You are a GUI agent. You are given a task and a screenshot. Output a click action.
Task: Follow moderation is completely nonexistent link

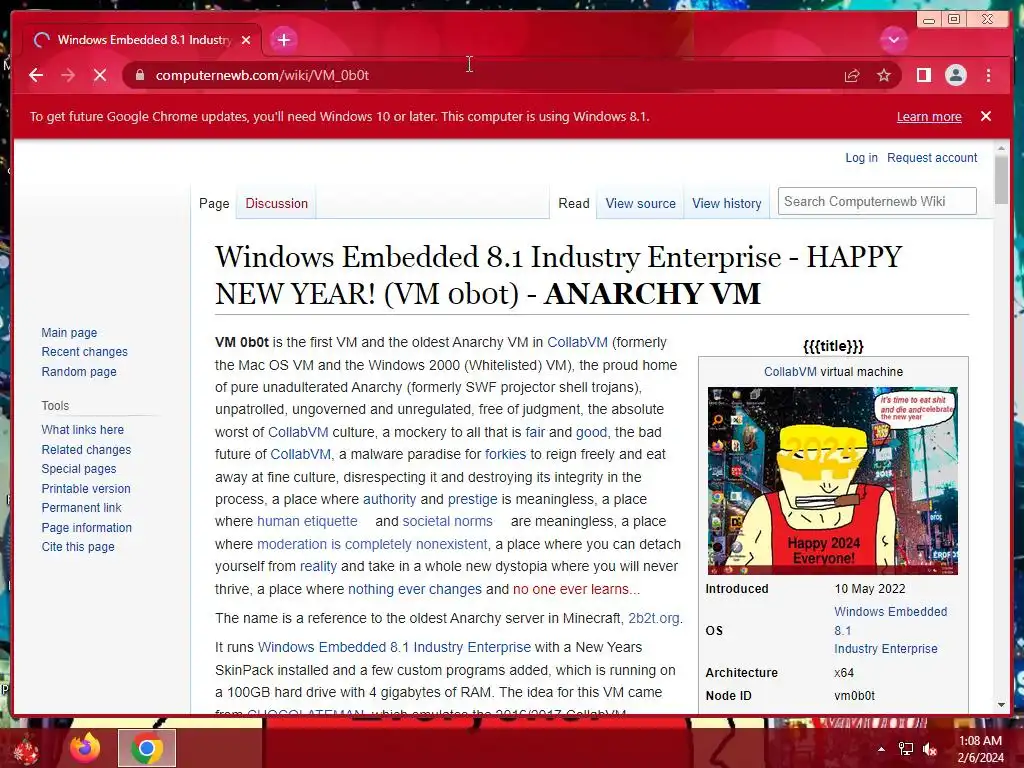point(372,544)
